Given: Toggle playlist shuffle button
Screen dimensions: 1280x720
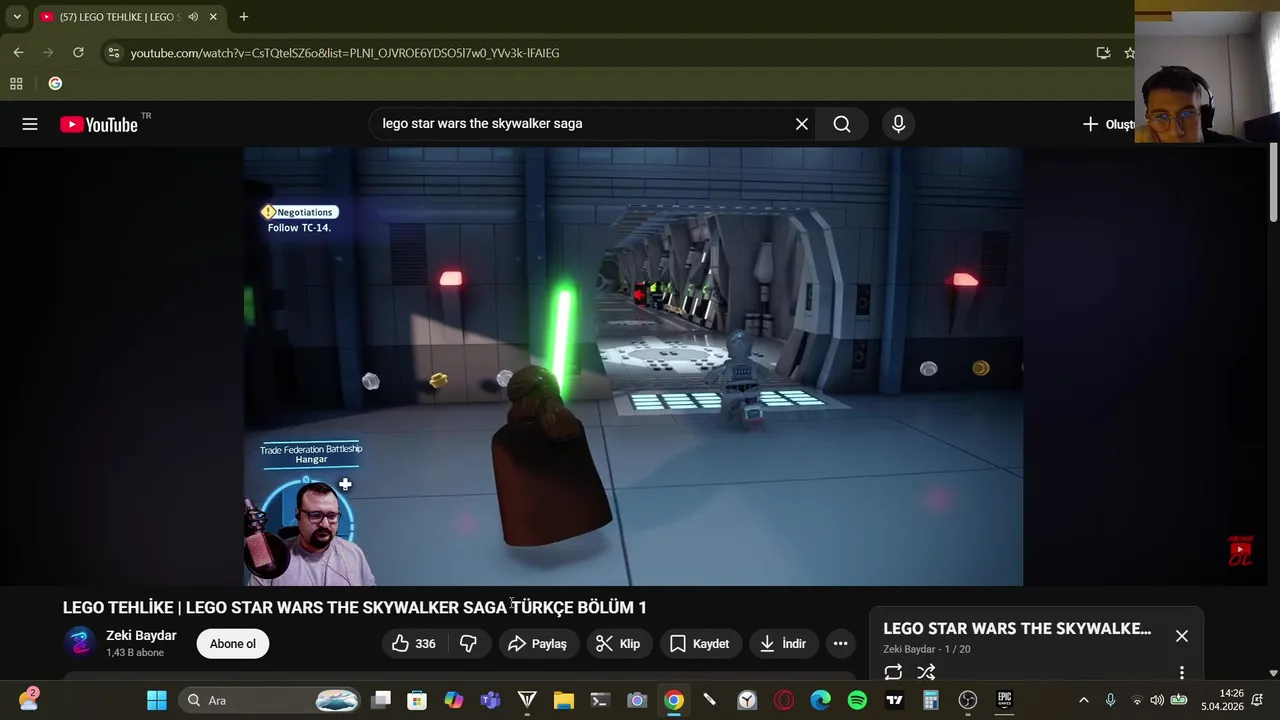Looking at the screenshot, I should coord(927,673).
